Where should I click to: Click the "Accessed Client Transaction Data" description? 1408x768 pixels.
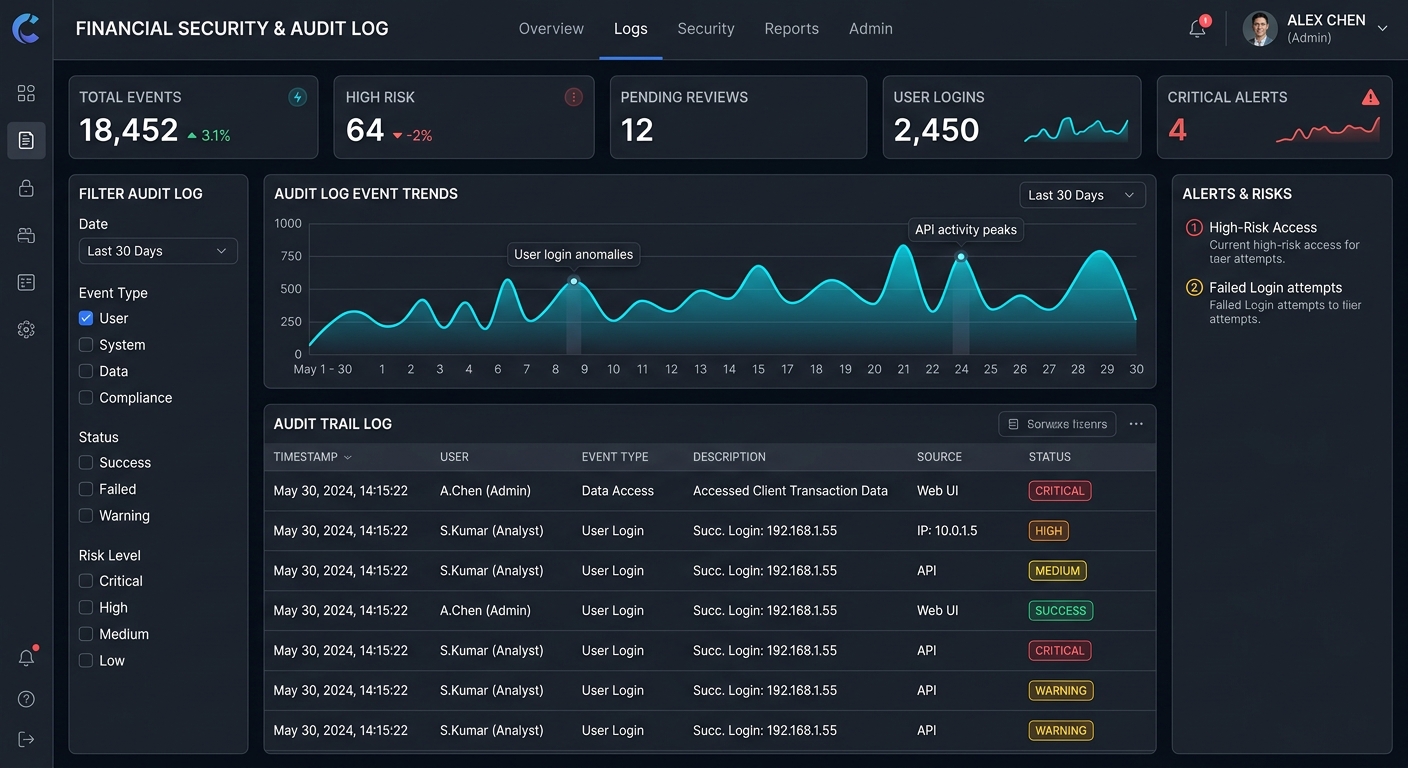click(790, 491)
